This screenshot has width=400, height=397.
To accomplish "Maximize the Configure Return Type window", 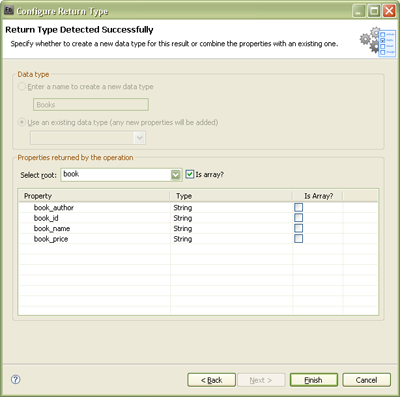I will point(374,11).
